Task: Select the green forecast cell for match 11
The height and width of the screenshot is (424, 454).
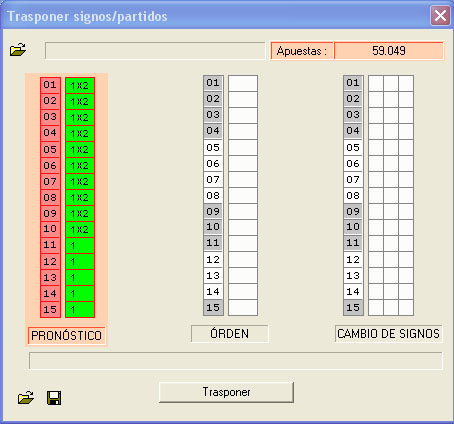Action: pos(80,245)
